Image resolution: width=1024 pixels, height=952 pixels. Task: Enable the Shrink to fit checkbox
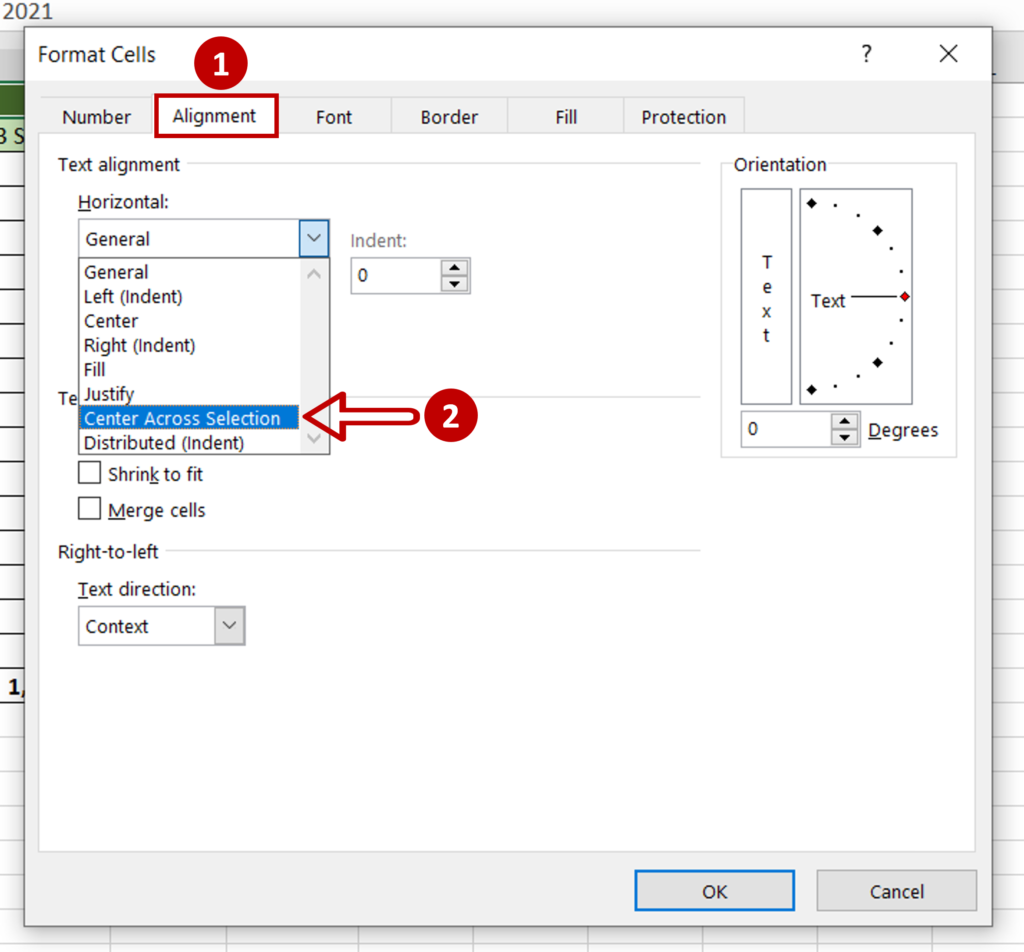[x=89, y=473]
